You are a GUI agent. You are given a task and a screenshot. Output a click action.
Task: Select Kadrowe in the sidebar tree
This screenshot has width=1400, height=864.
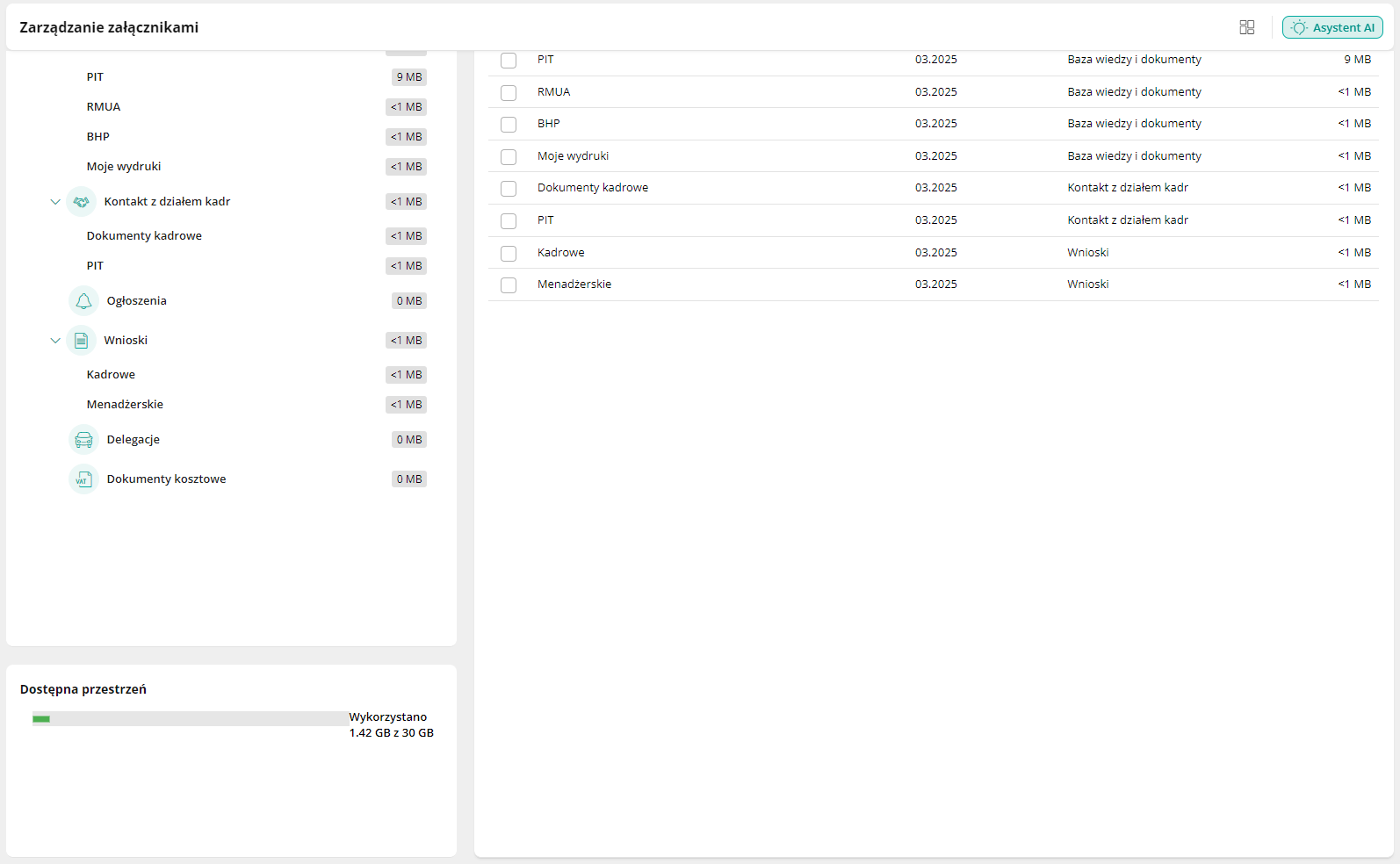tap(111, 375)
